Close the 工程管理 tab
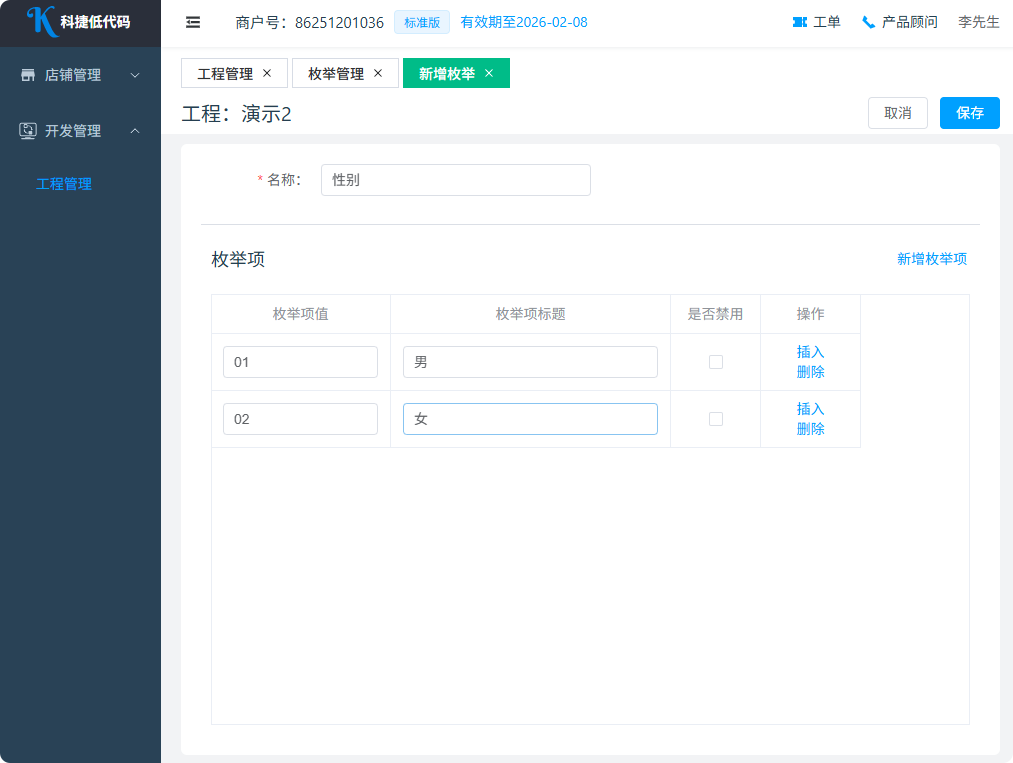This screenshot has height=763, width=1013. point(267,73)
